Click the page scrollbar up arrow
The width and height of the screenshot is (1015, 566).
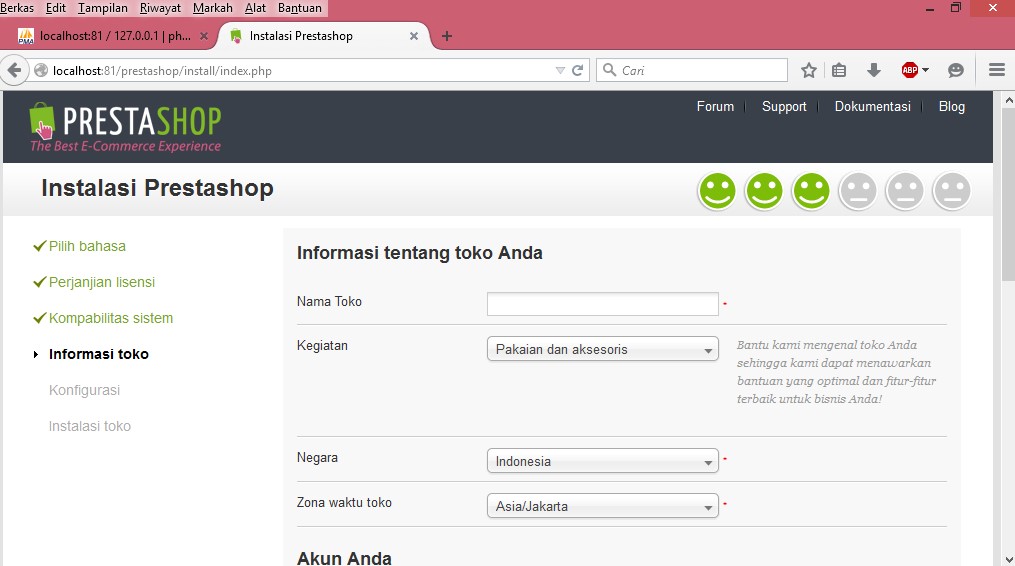click(1009, 100)
